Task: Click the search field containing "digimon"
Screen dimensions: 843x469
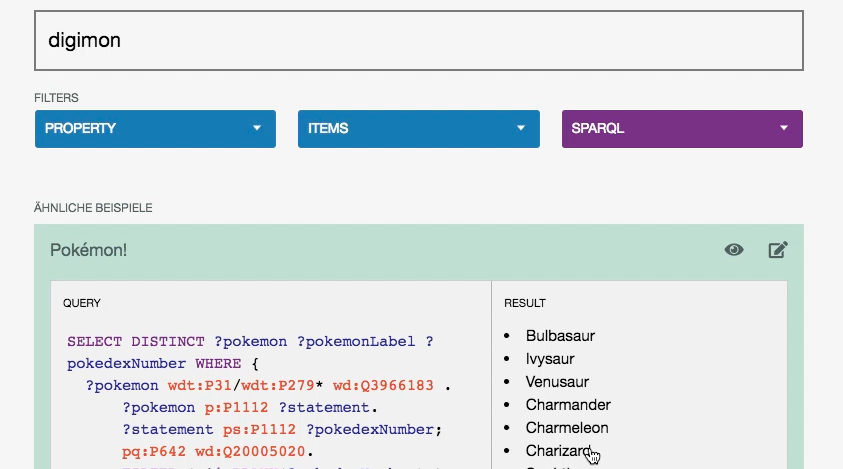Action: (418, 41)
